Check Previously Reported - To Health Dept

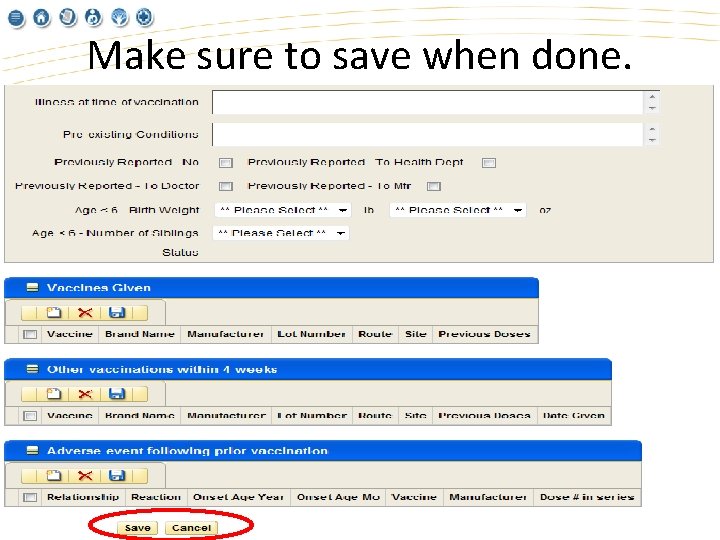pos(489,163)
